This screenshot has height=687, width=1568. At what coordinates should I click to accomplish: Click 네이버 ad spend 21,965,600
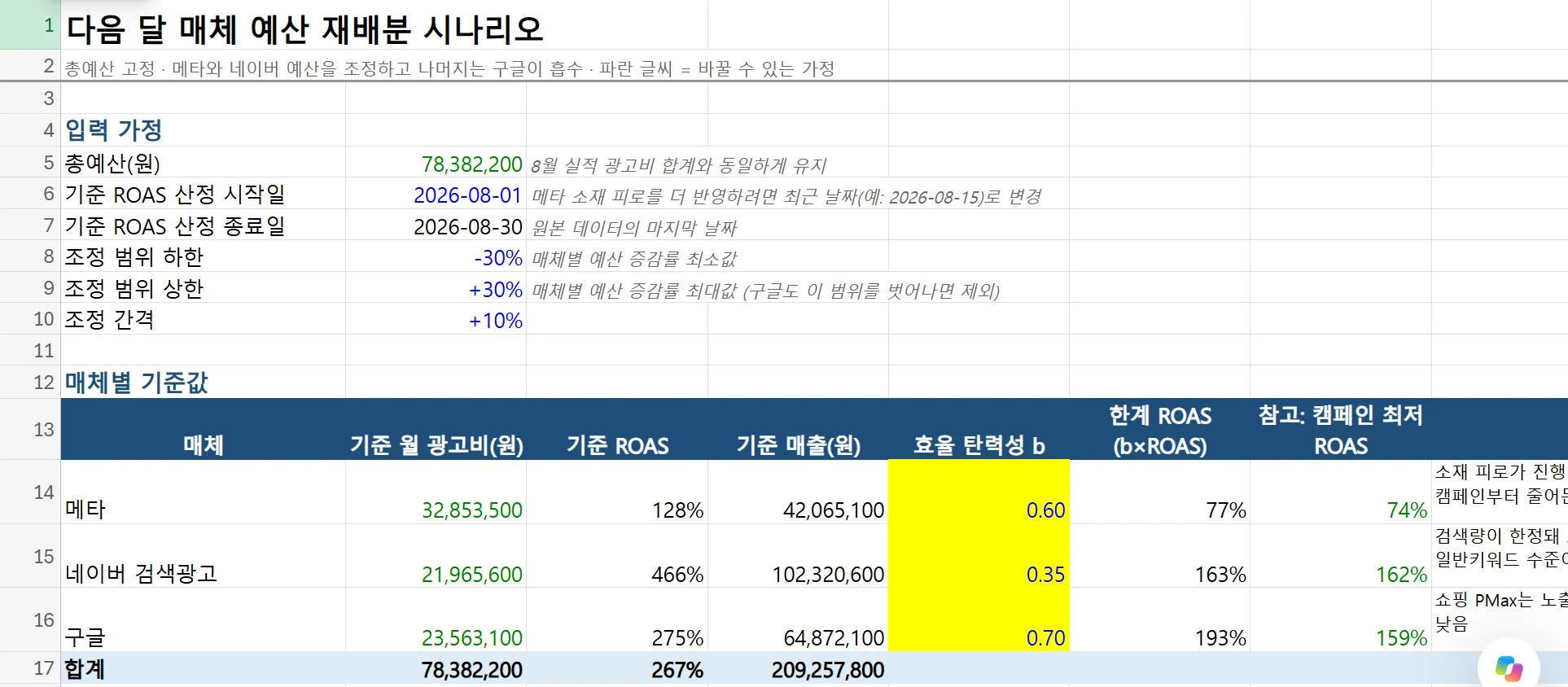click(x=471, y=575)
